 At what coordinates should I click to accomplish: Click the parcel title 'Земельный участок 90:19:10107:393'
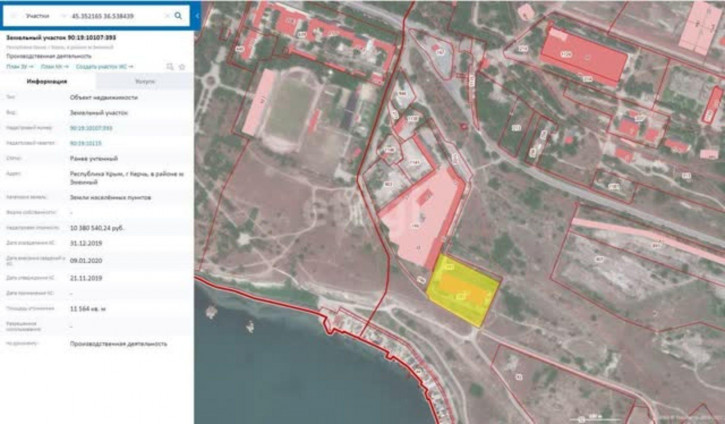pos(61,37)
